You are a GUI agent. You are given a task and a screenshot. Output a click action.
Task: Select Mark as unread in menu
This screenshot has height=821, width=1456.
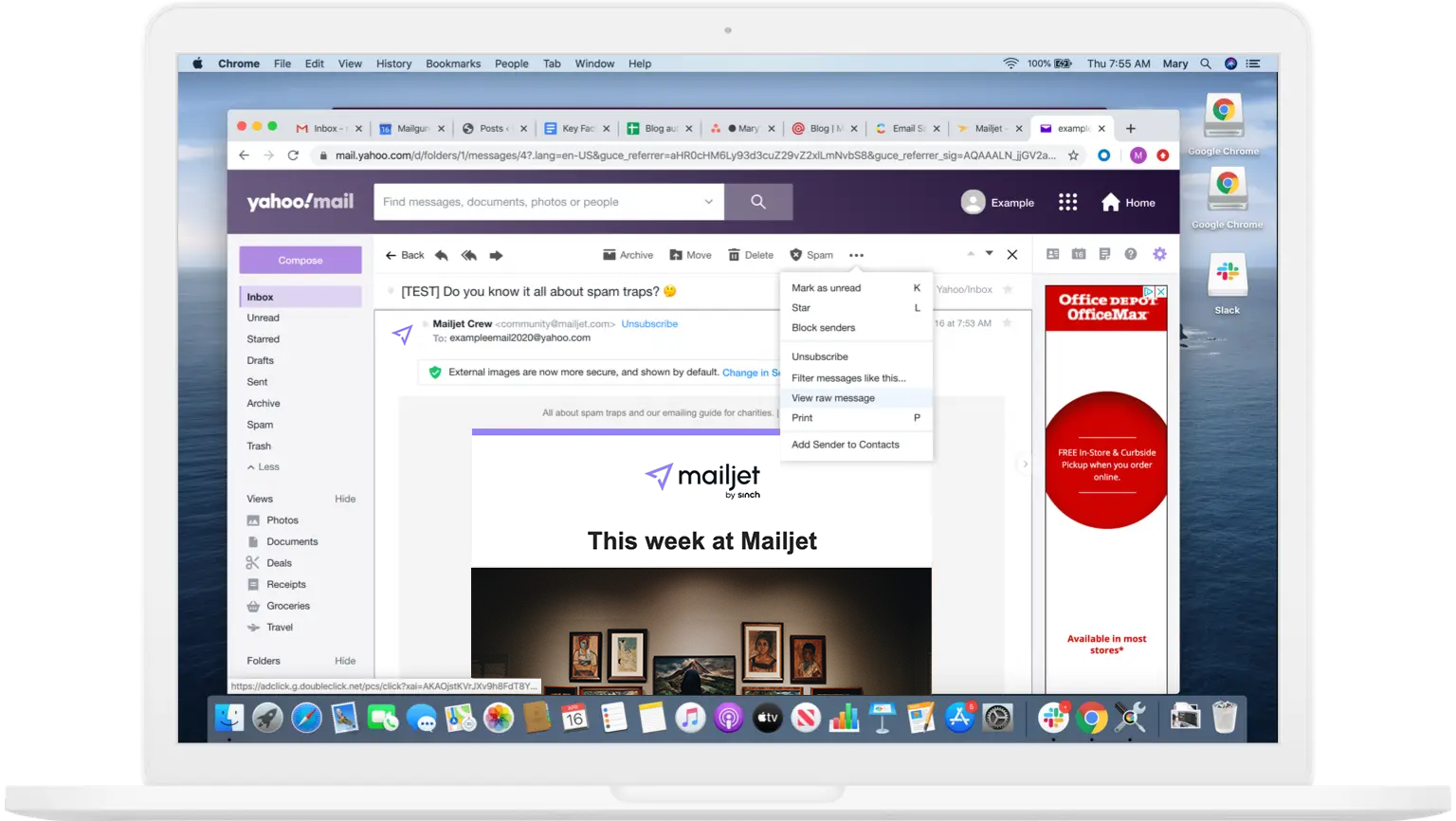point(856,288)
